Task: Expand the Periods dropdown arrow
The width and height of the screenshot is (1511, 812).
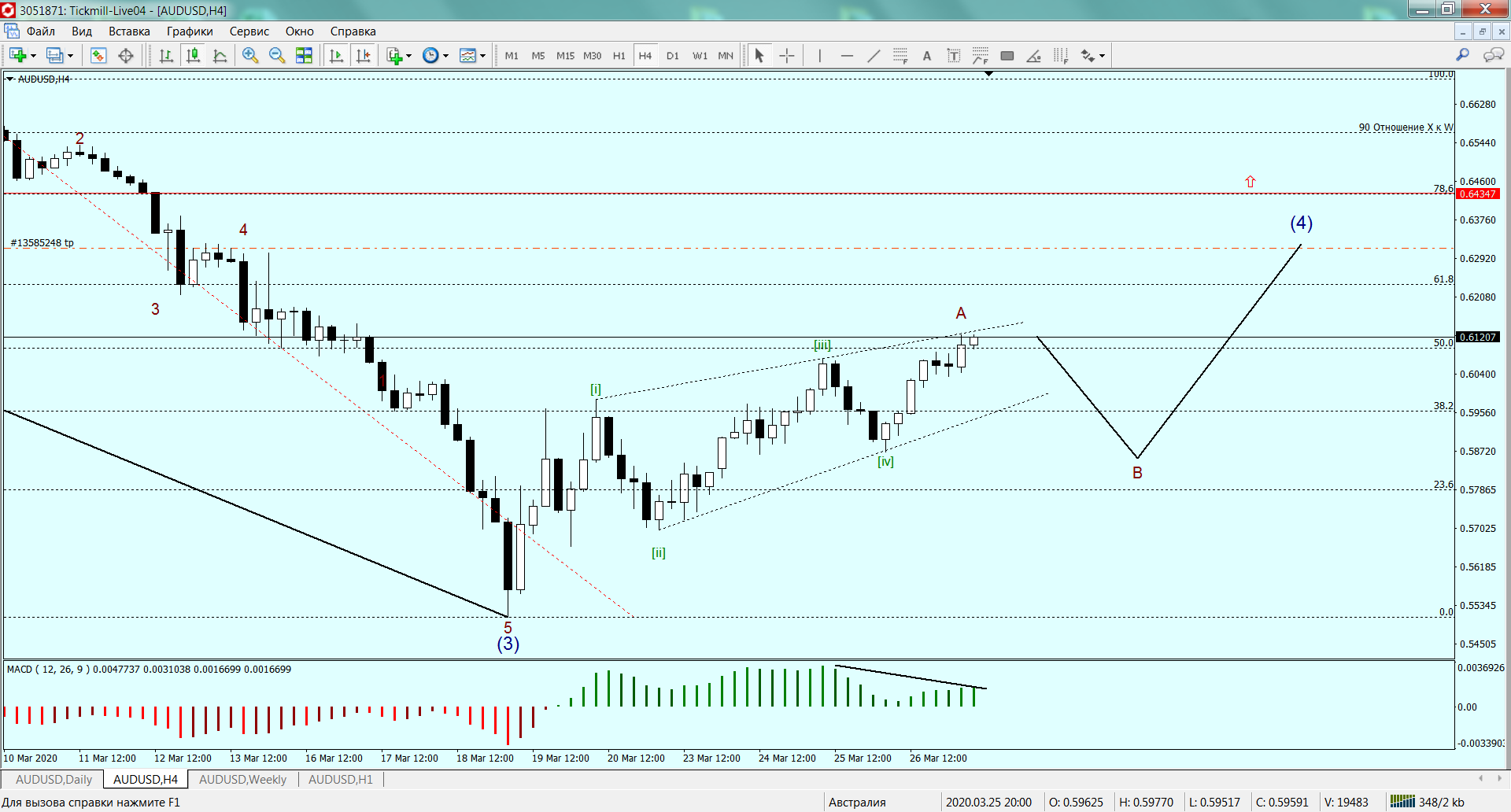Action: pyautogui.click(x=445, y=55)
